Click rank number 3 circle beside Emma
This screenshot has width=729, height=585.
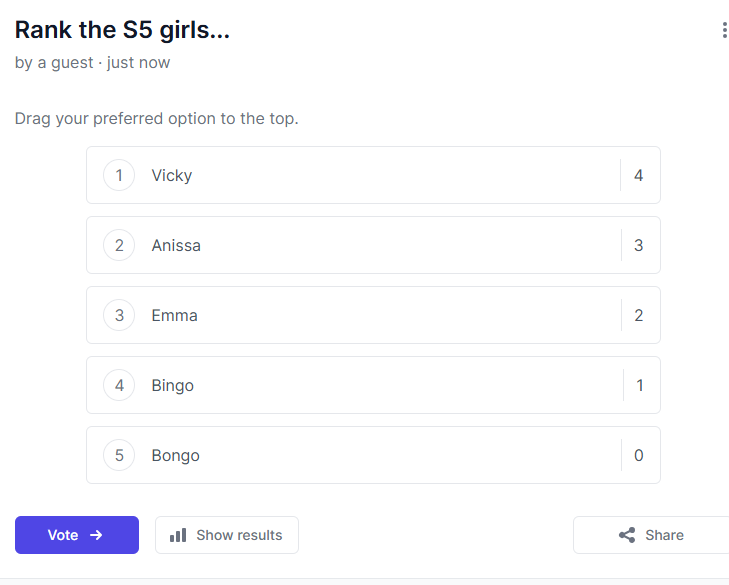coord(119,316)
